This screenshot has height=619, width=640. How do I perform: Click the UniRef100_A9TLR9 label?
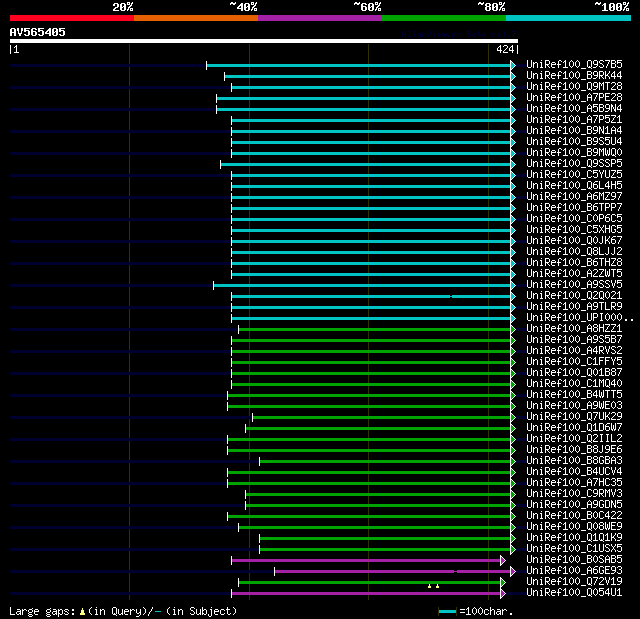pyautogui.click(x=574, y=307)
